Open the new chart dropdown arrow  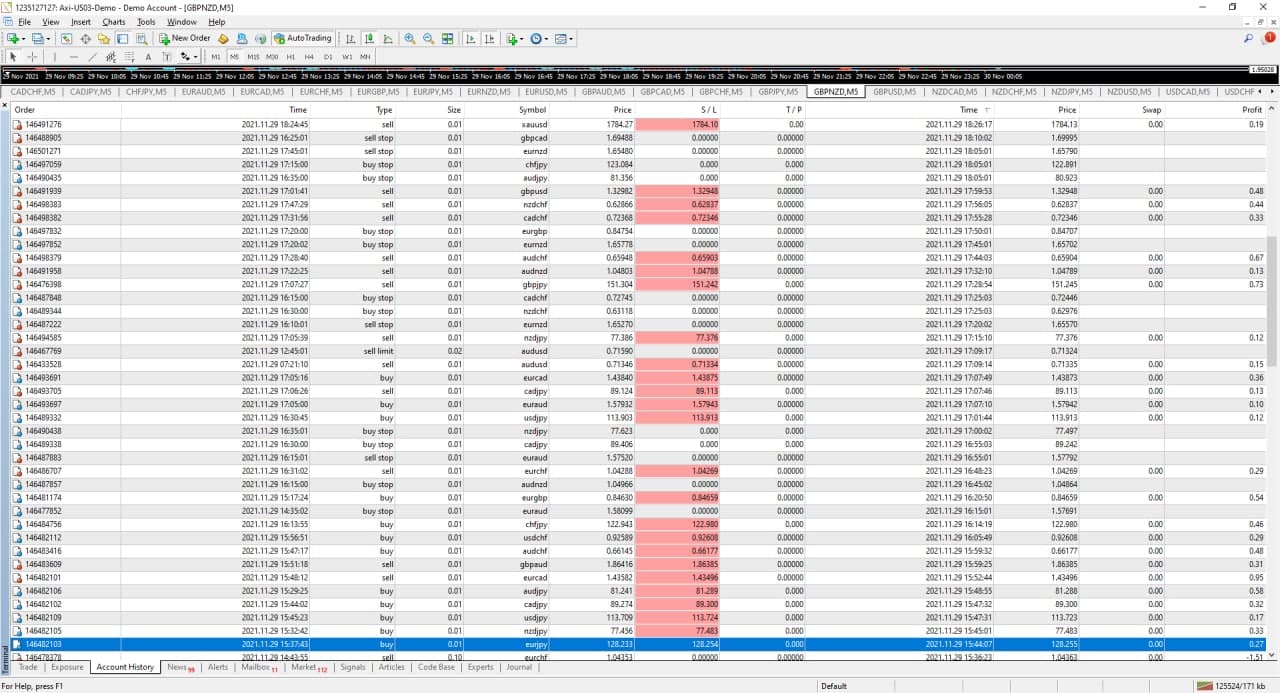[23, 39]
